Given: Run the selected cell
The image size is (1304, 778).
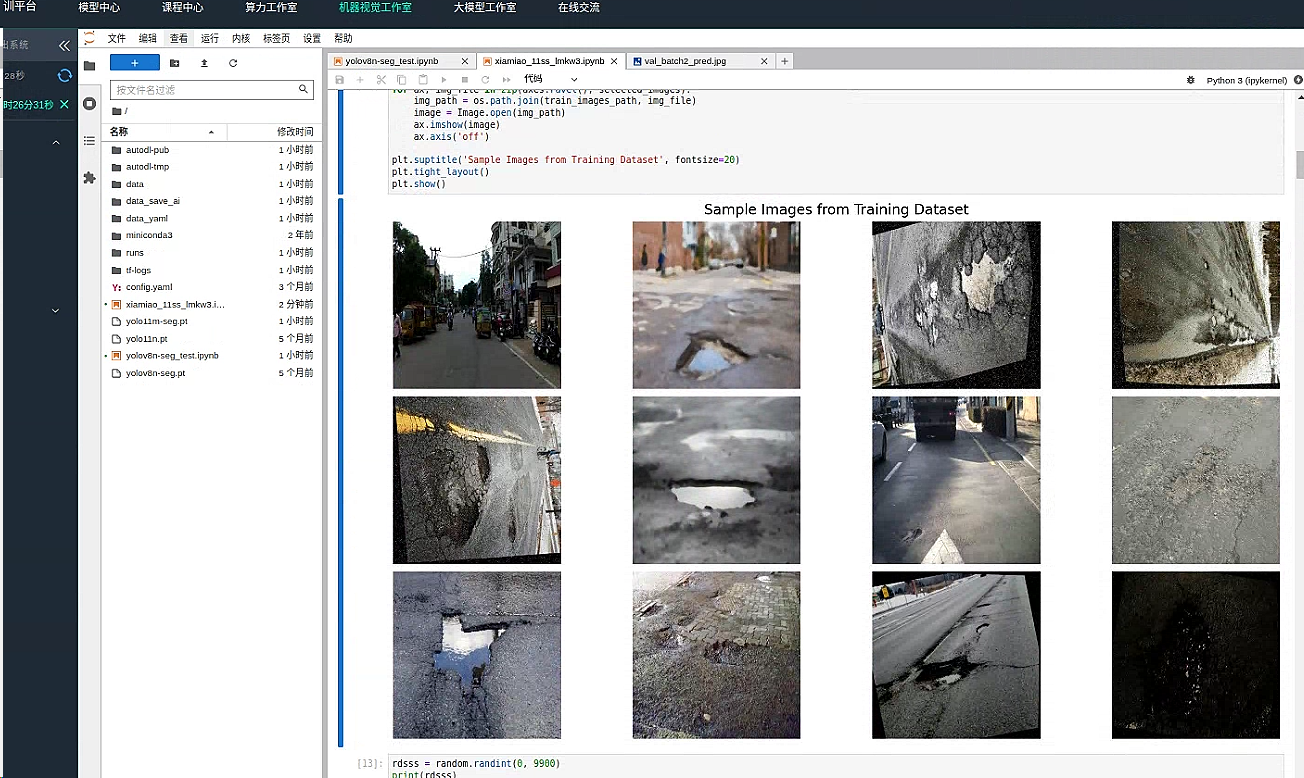Looking at the screenshot, I should click(444, 79).
